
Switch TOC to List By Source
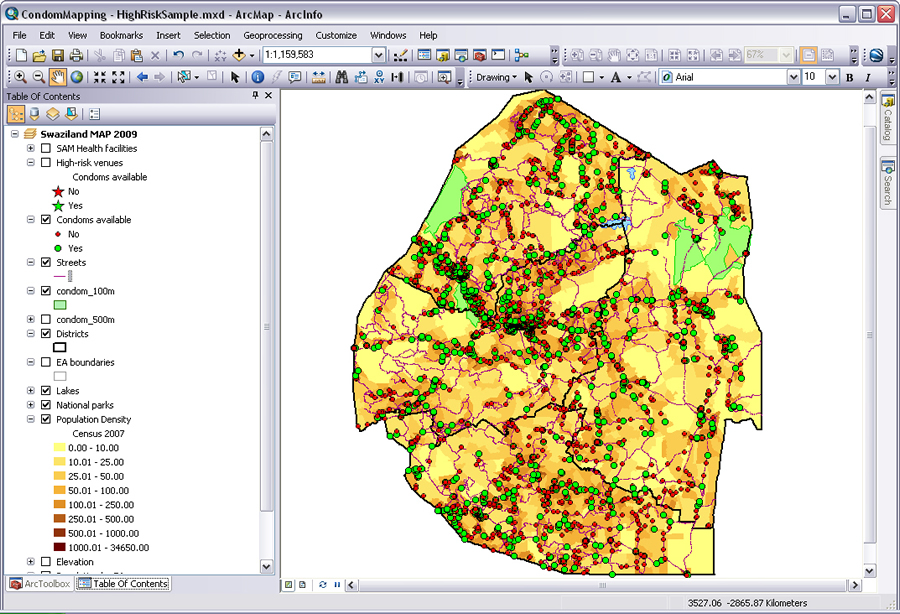[35, 114]
